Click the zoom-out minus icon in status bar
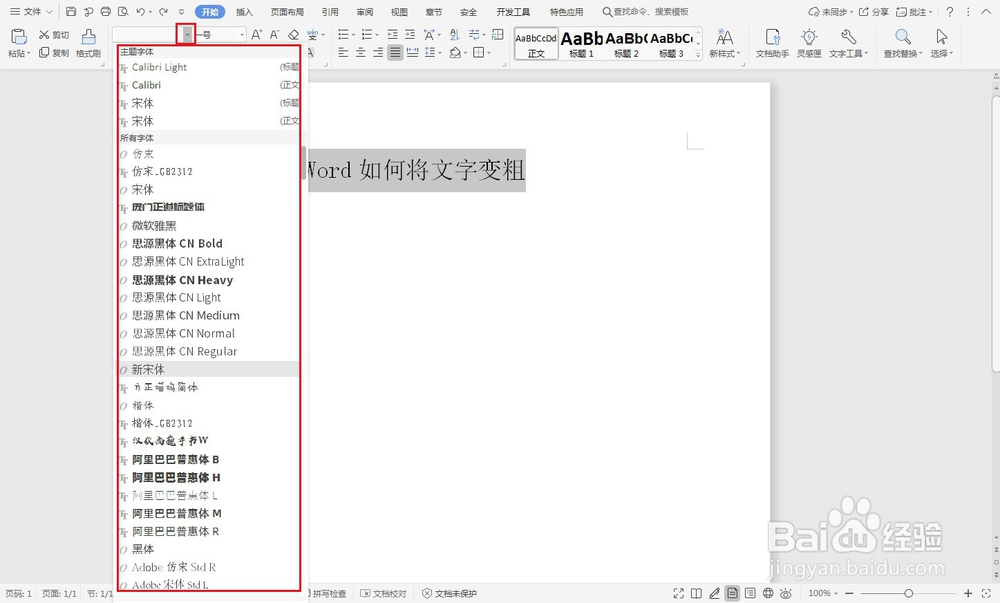Screen dimensions: 1000x603 tap(849, 593)
